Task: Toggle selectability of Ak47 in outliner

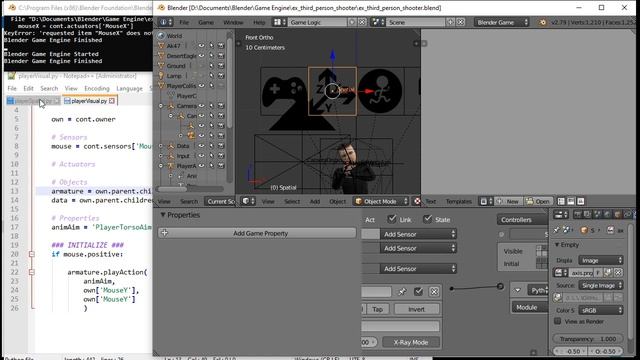Action: click(211, 46)
